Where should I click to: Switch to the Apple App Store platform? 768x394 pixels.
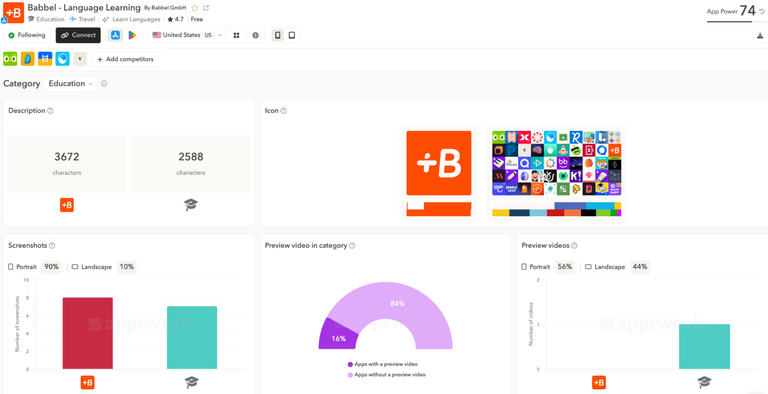point(116,35)
